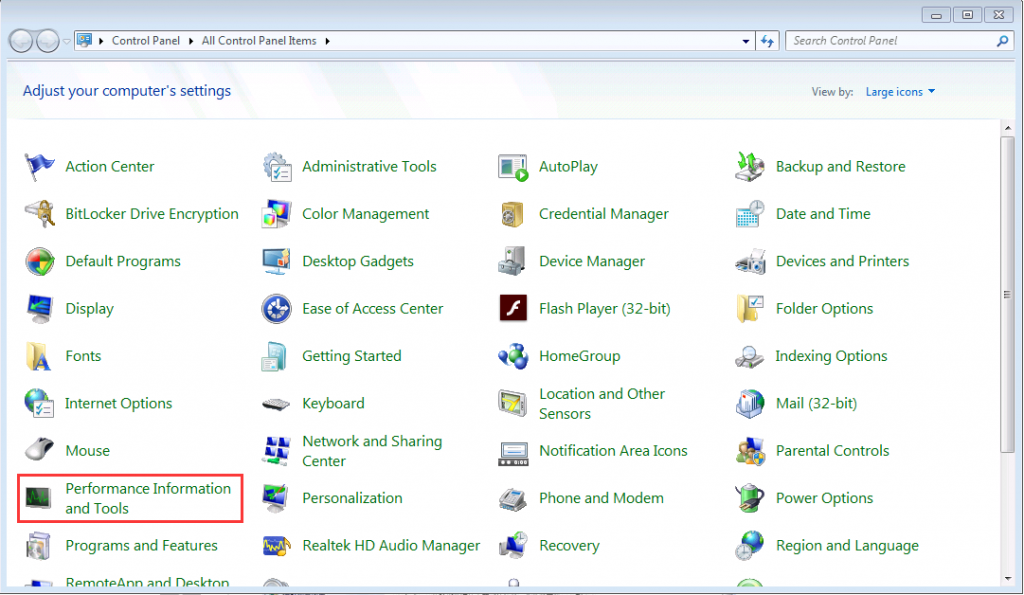Open the Credential Manager safe icon
This screenshot has height=595, width=1024.
513,214
